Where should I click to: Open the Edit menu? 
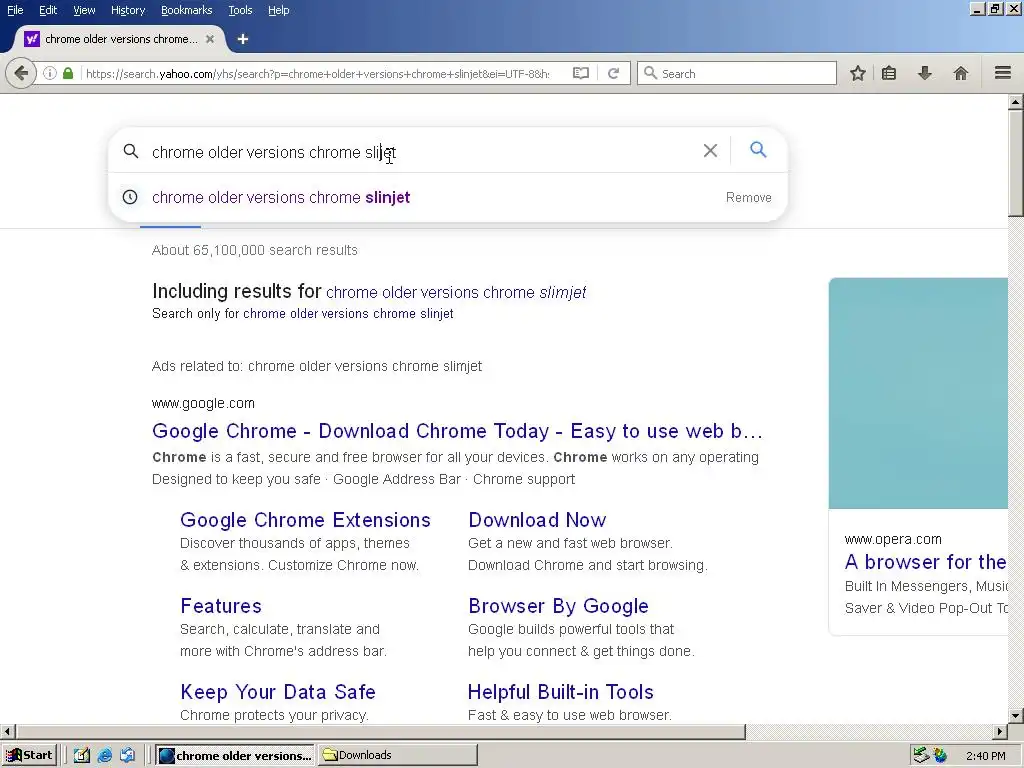pos(48,10)
